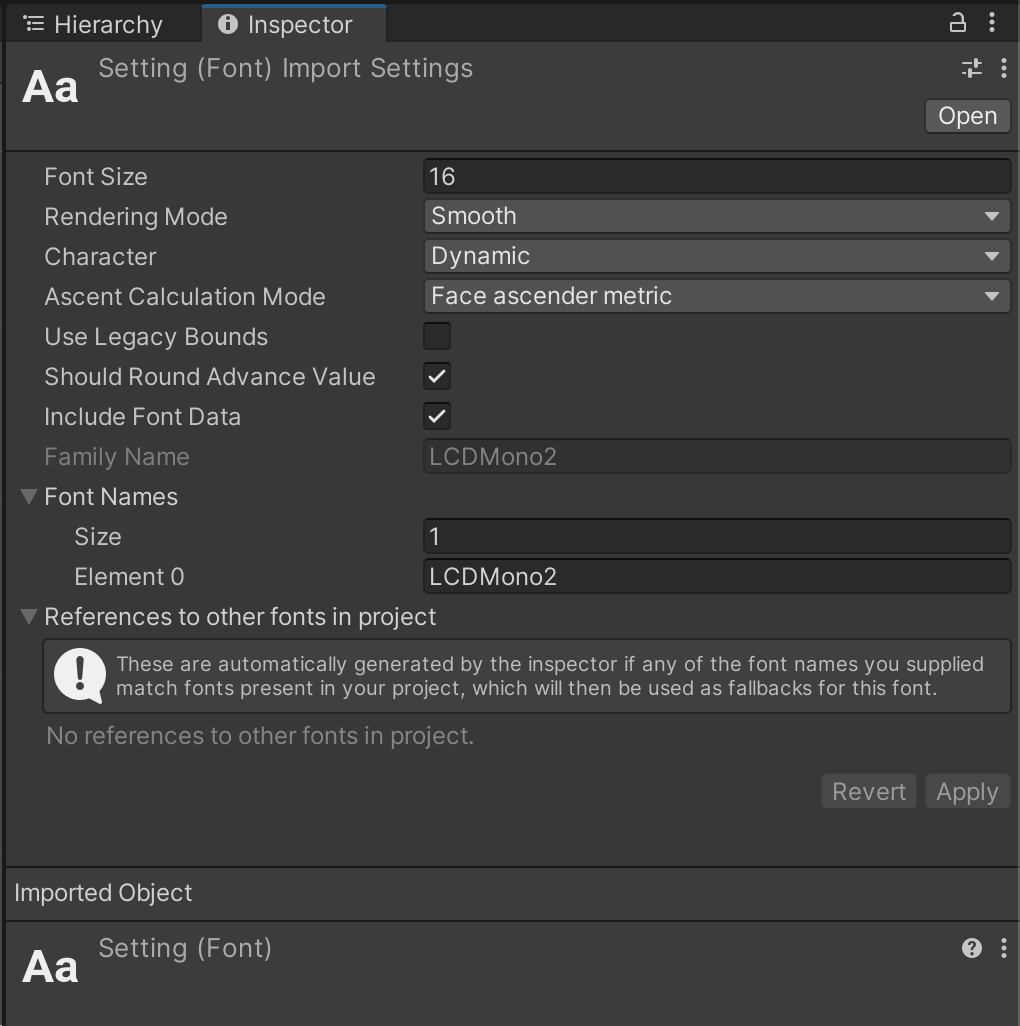Open the Inspector tab's kebab menu
Image resolution: width=1020 pixels, height=1026 pixels.
point(992,22)
